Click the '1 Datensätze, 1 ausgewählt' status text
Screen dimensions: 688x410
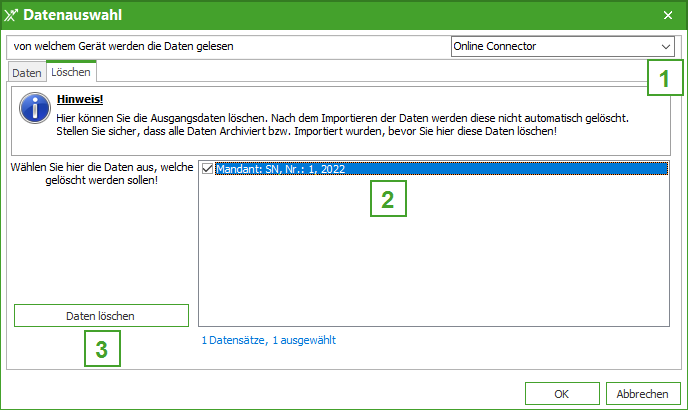point(269,340)
